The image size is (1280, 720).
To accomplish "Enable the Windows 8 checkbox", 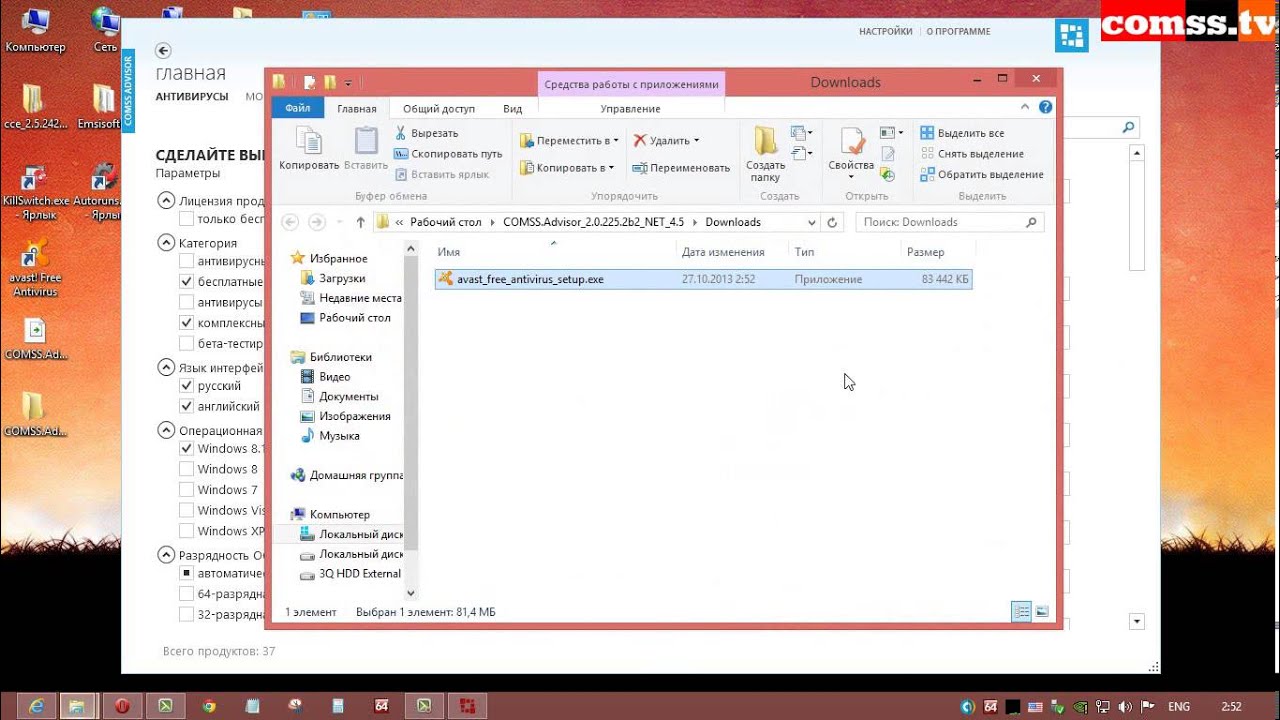I will pos(186,469).
